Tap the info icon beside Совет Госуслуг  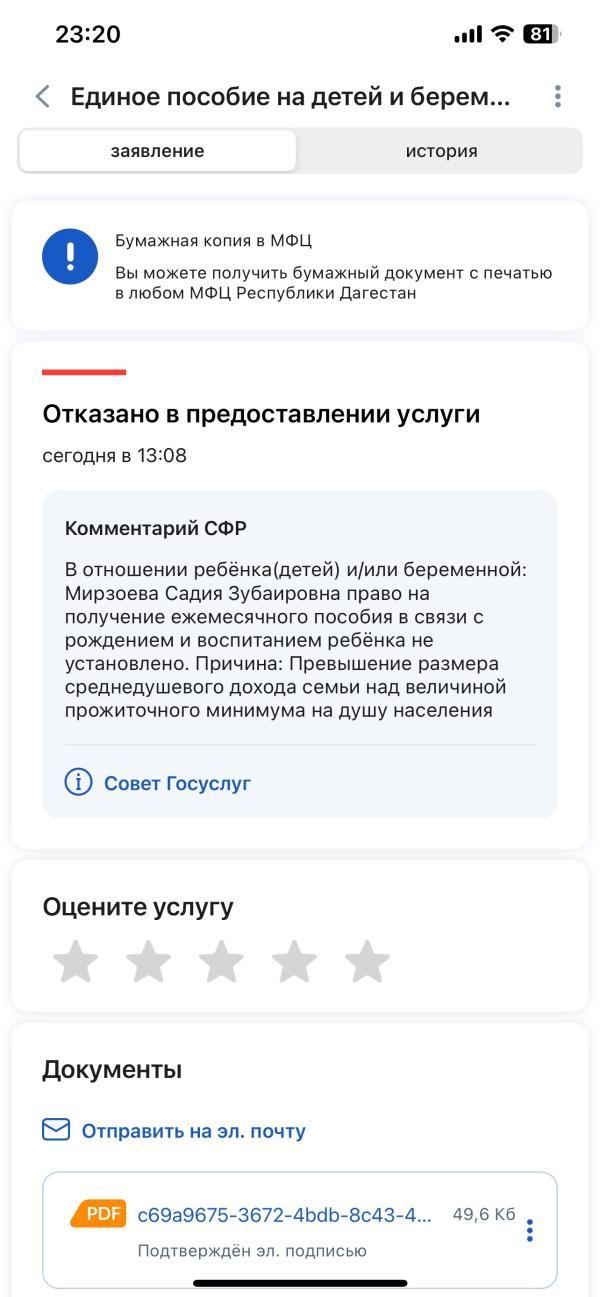pos(78,782)
